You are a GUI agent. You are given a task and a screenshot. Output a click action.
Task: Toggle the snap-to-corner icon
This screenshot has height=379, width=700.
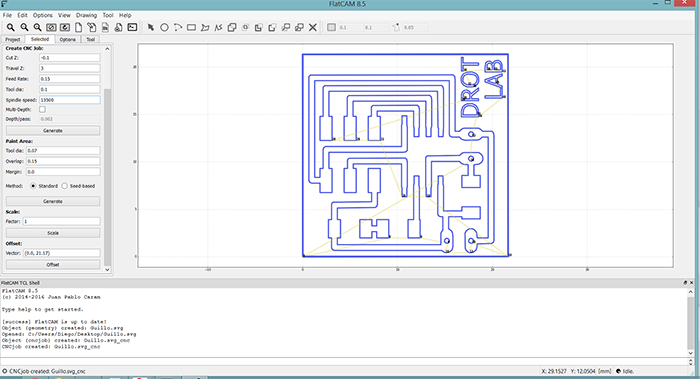click(396, 27)
